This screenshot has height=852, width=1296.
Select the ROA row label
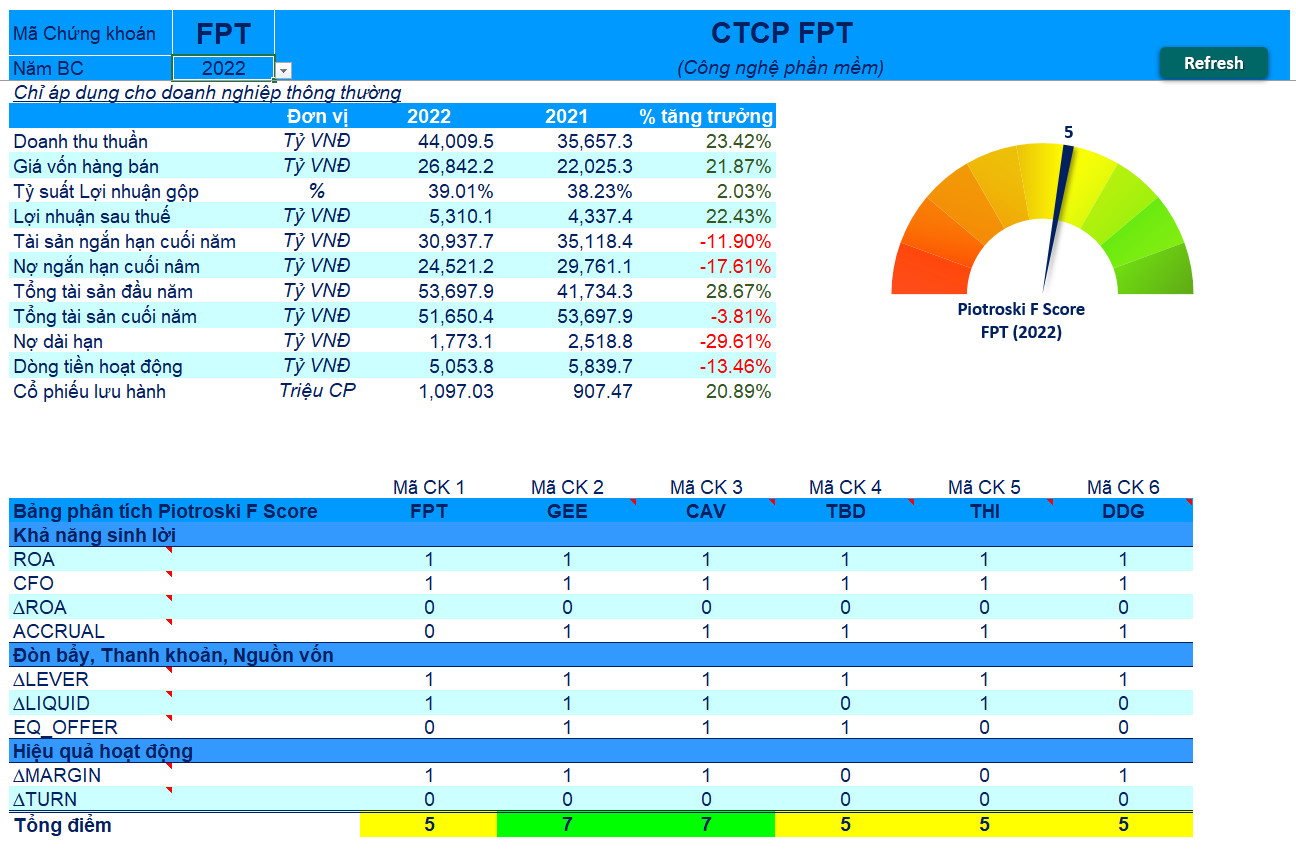tap(34, 560)
